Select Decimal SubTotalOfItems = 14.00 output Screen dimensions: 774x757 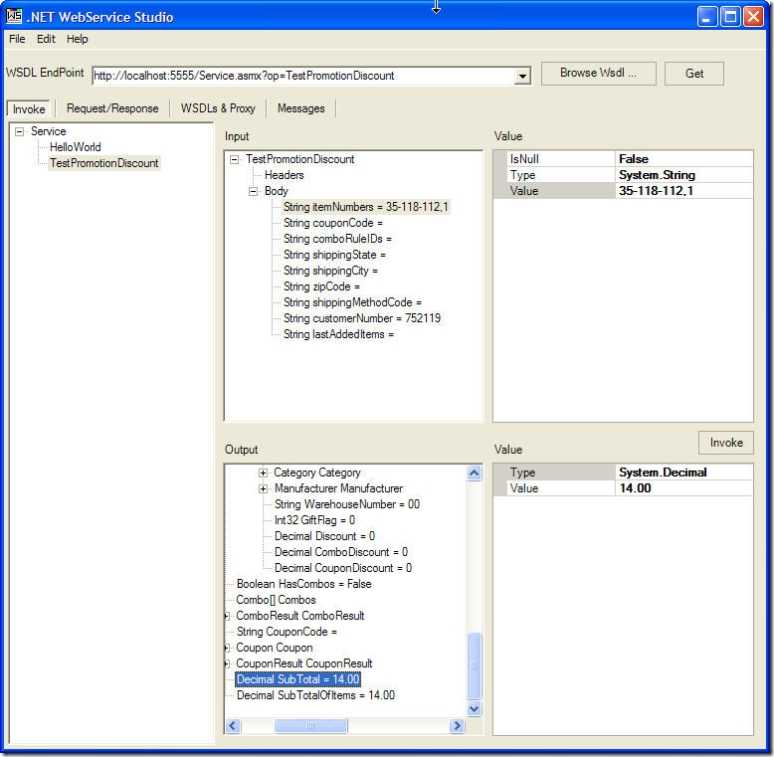[315, 695]
